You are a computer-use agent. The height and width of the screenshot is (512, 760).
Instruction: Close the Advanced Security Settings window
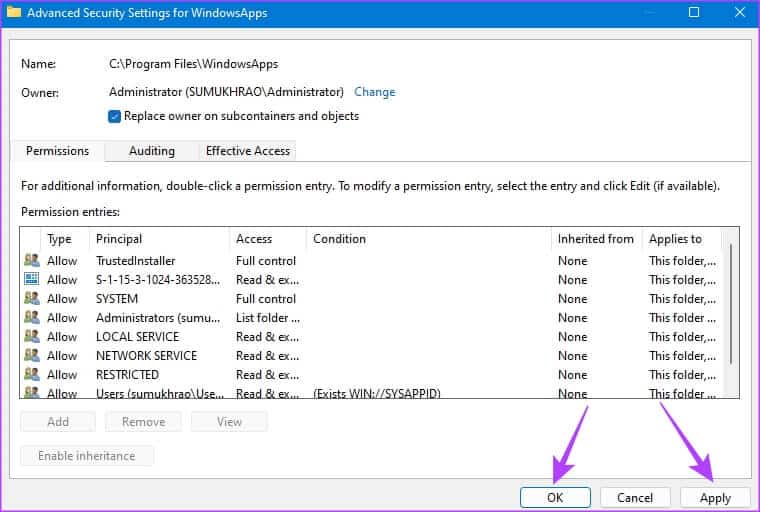(740, 12)
